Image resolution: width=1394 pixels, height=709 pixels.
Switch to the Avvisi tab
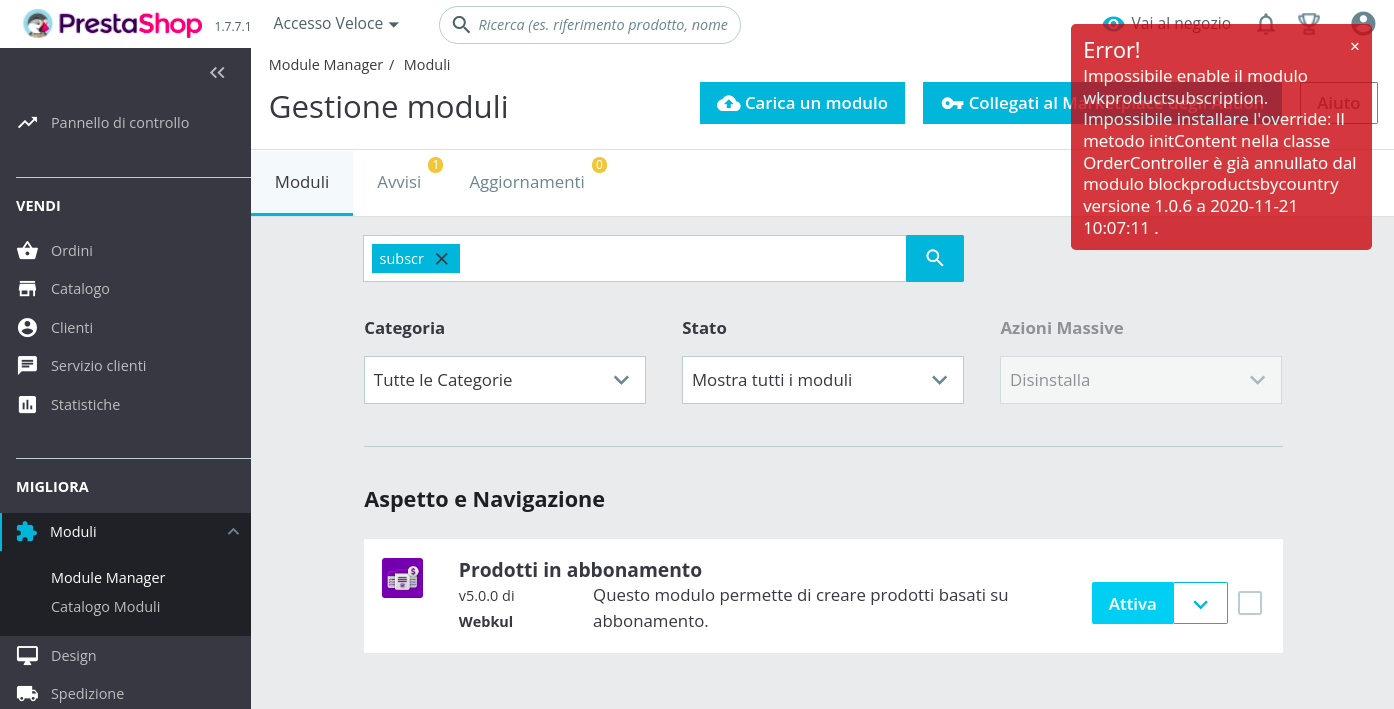399,182
